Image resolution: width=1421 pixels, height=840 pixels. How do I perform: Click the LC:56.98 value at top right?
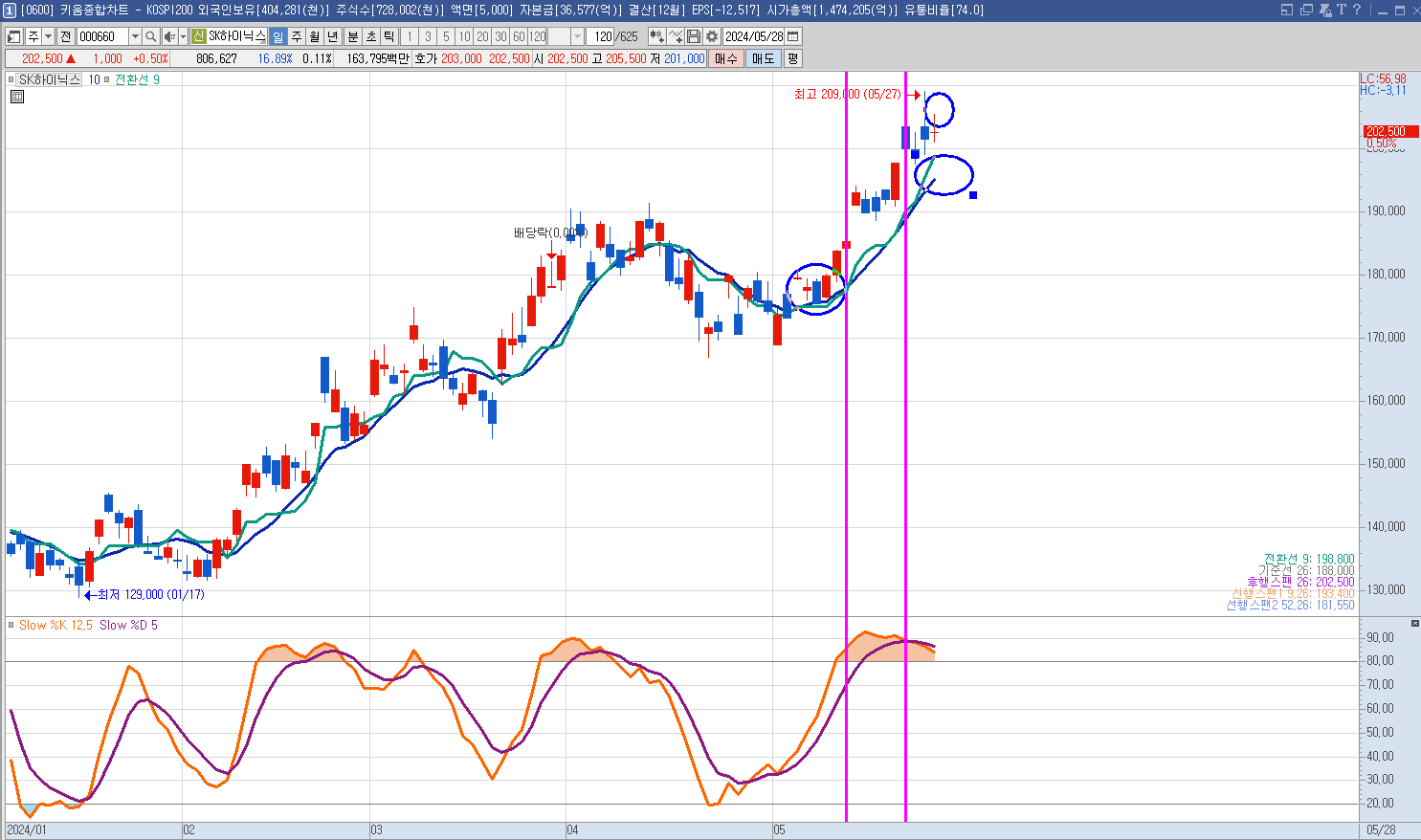coord(1383,78)
